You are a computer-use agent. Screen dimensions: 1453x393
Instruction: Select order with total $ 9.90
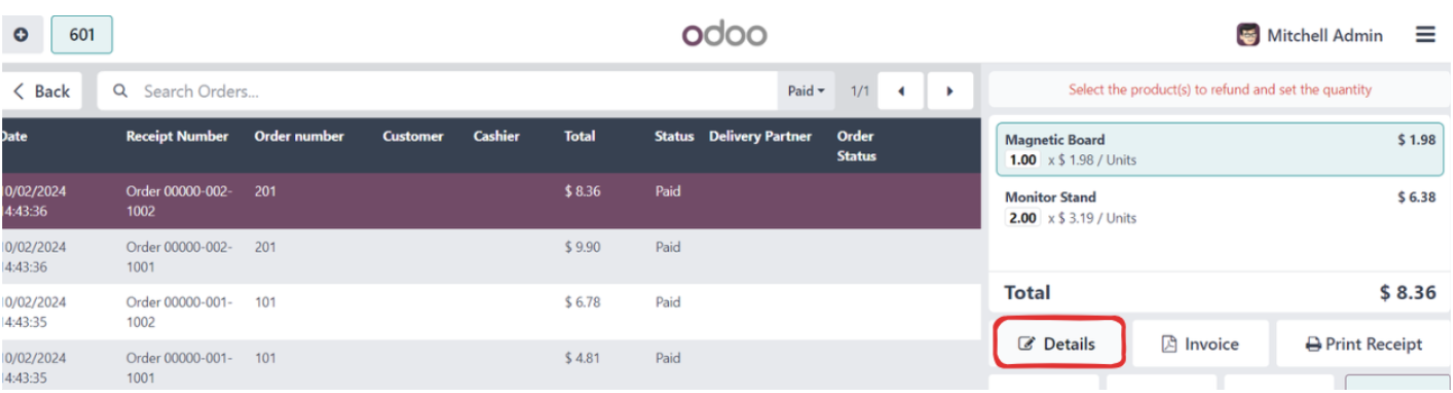(x=491, y=257)
